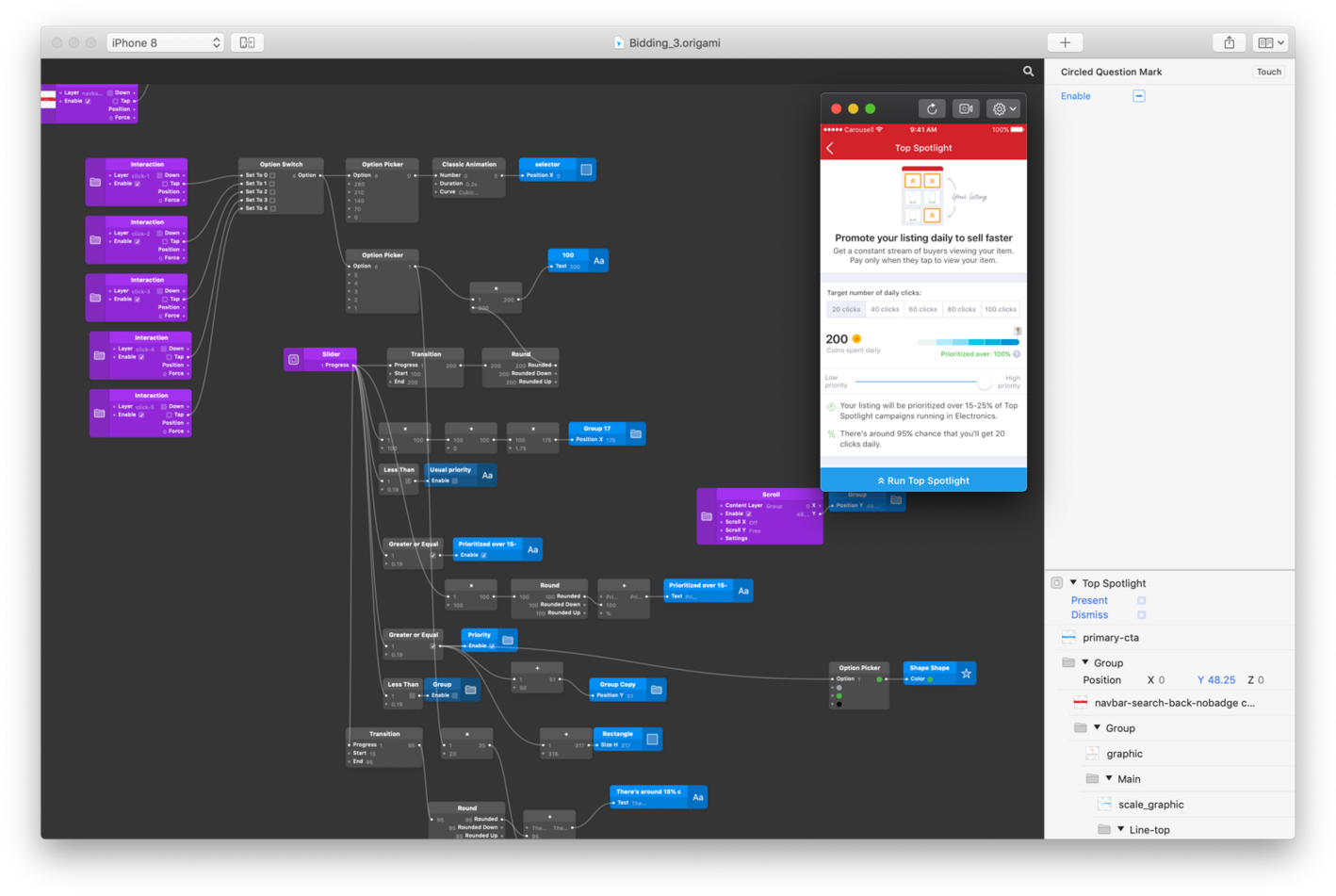Start screen recording in the viewer window

click(x=966, y=108)
